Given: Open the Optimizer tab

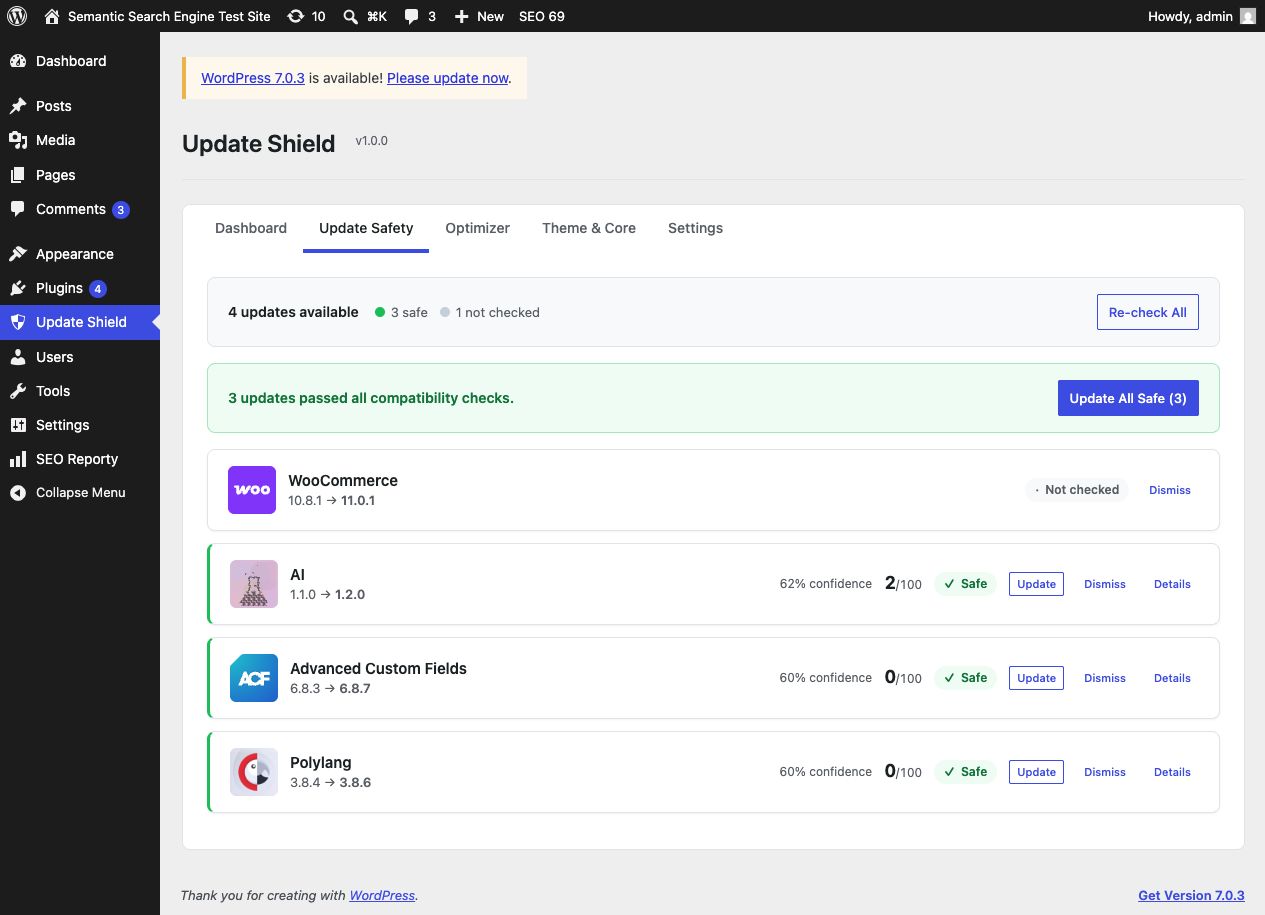Looking at the screenshot, I should pos(478,228).
